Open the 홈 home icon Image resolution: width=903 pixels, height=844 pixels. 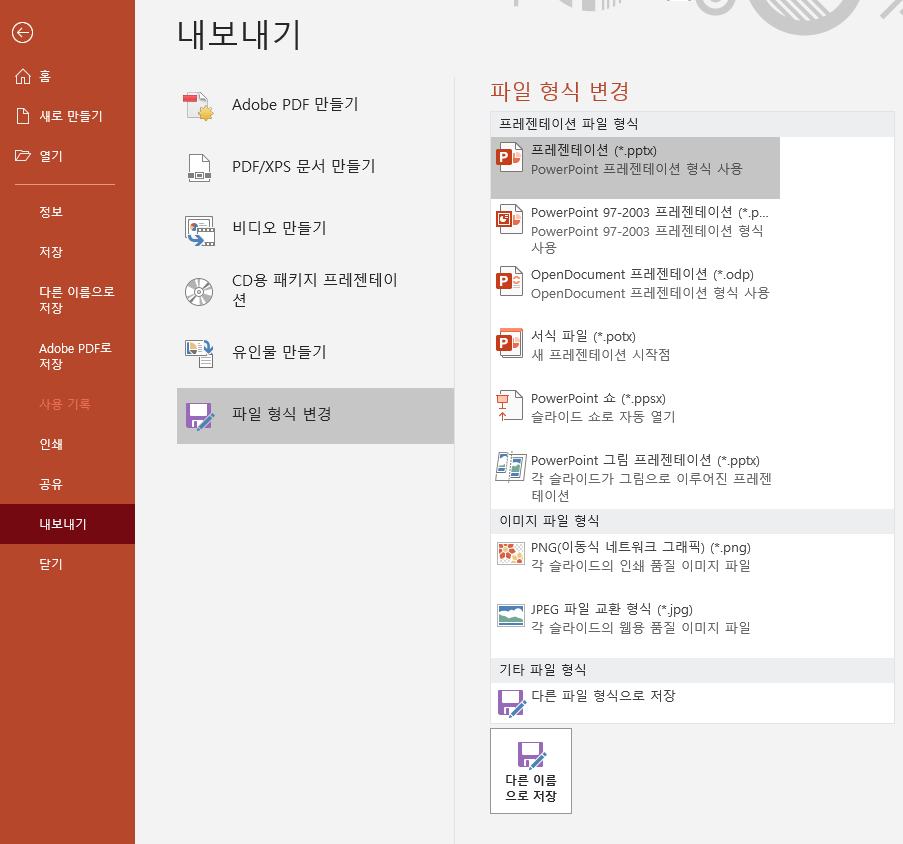pos(23,76)
